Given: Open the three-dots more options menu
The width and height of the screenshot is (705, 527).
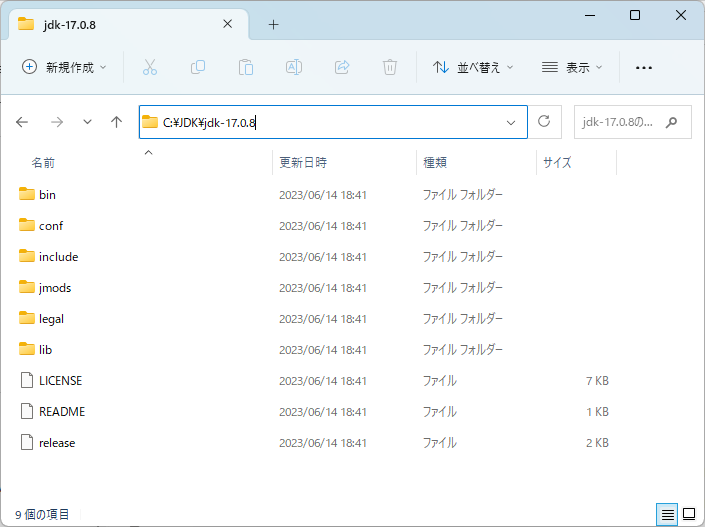Looking at the screenshot, I should (644, 68).
